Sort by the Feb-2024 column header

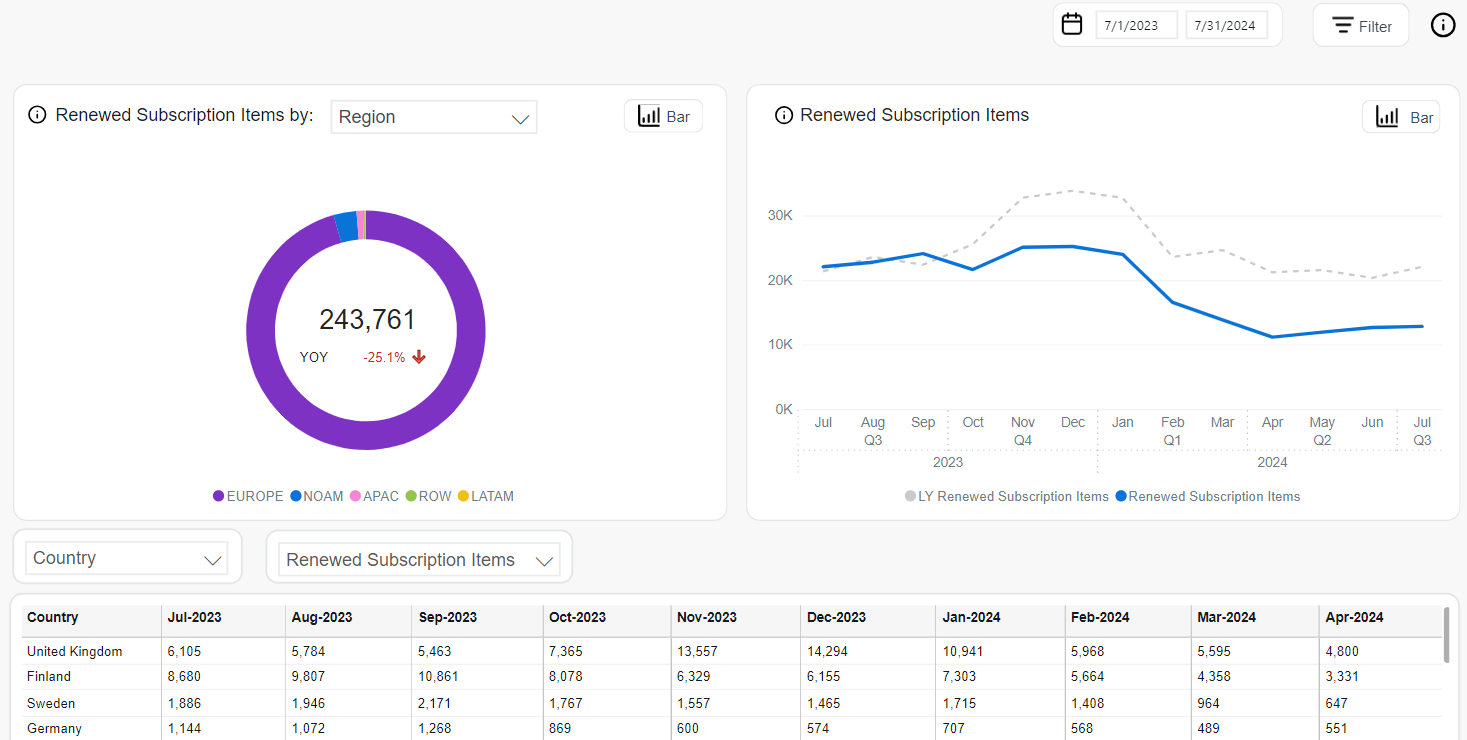click(x=1128, y=618)
